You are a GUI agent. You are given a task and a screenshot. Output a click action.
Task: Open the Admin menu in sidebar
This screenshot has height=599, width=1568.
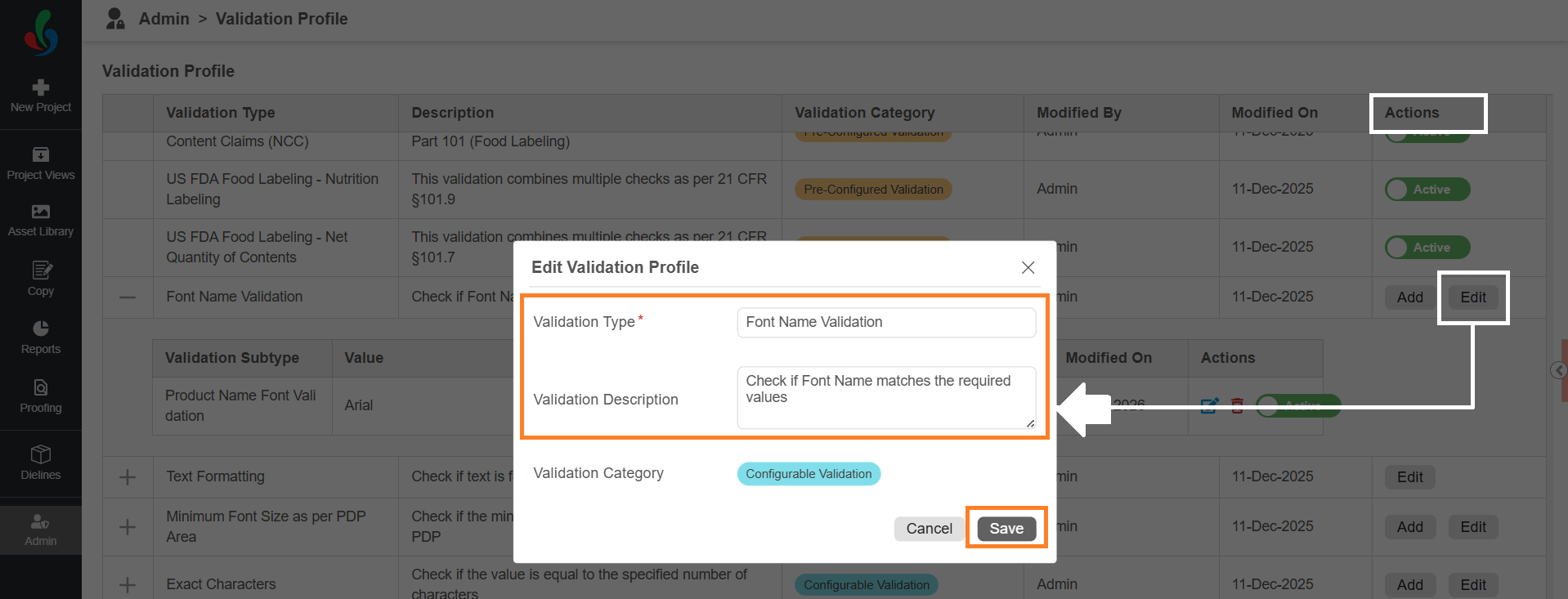pyautogui.click(x=41, y=530)
